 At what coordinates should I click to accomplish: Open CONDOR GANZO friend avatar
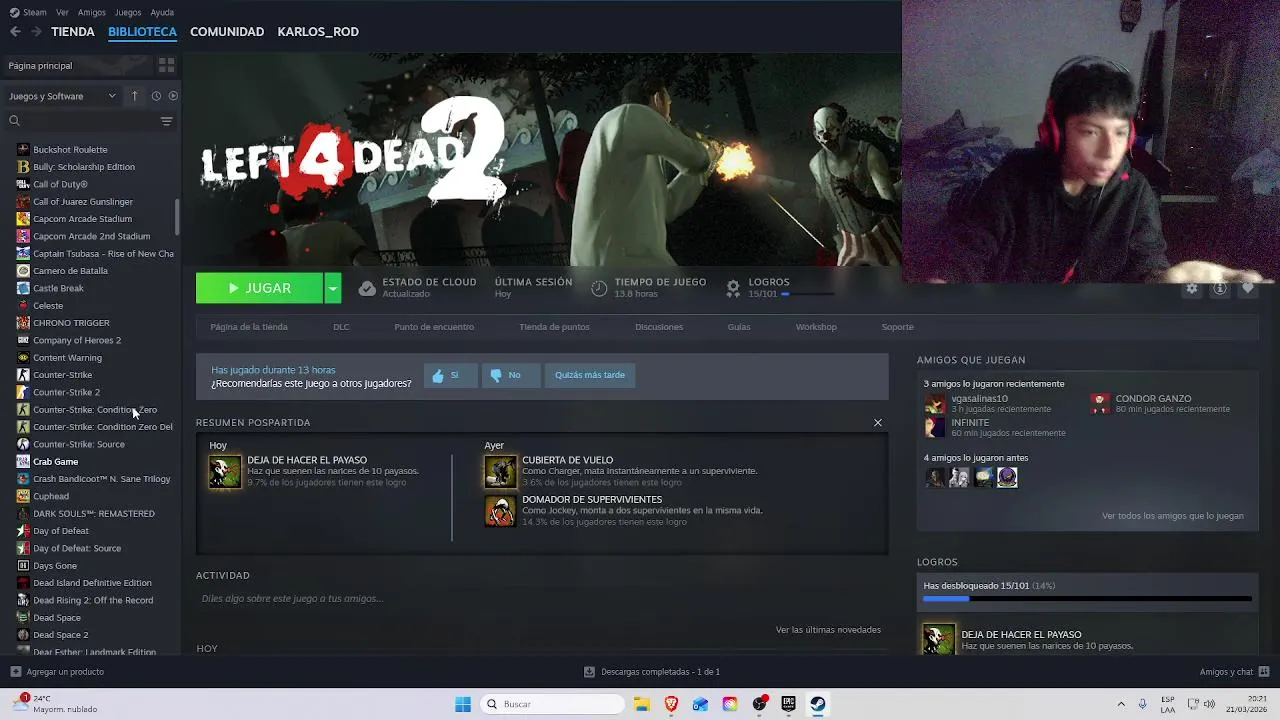tap(1100, 403)
